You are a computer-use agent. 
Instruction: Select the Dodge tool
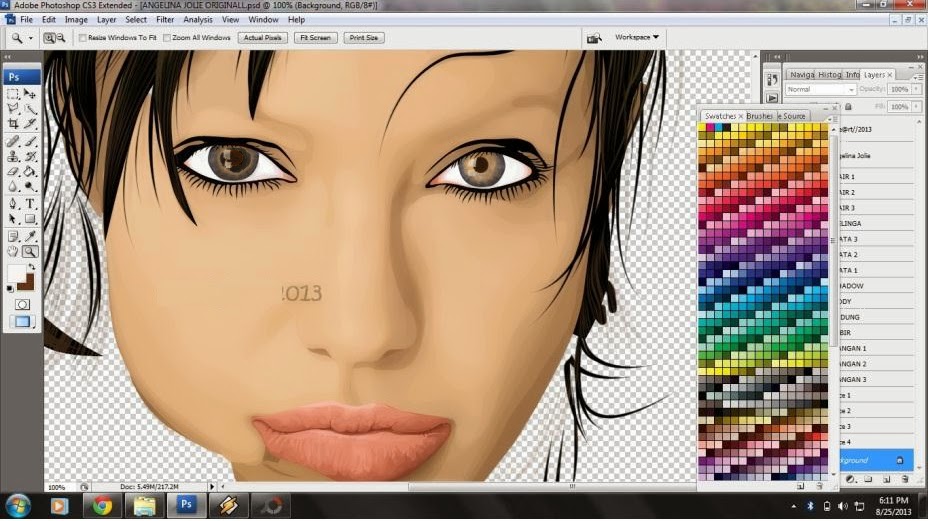(x=30, y=187)
